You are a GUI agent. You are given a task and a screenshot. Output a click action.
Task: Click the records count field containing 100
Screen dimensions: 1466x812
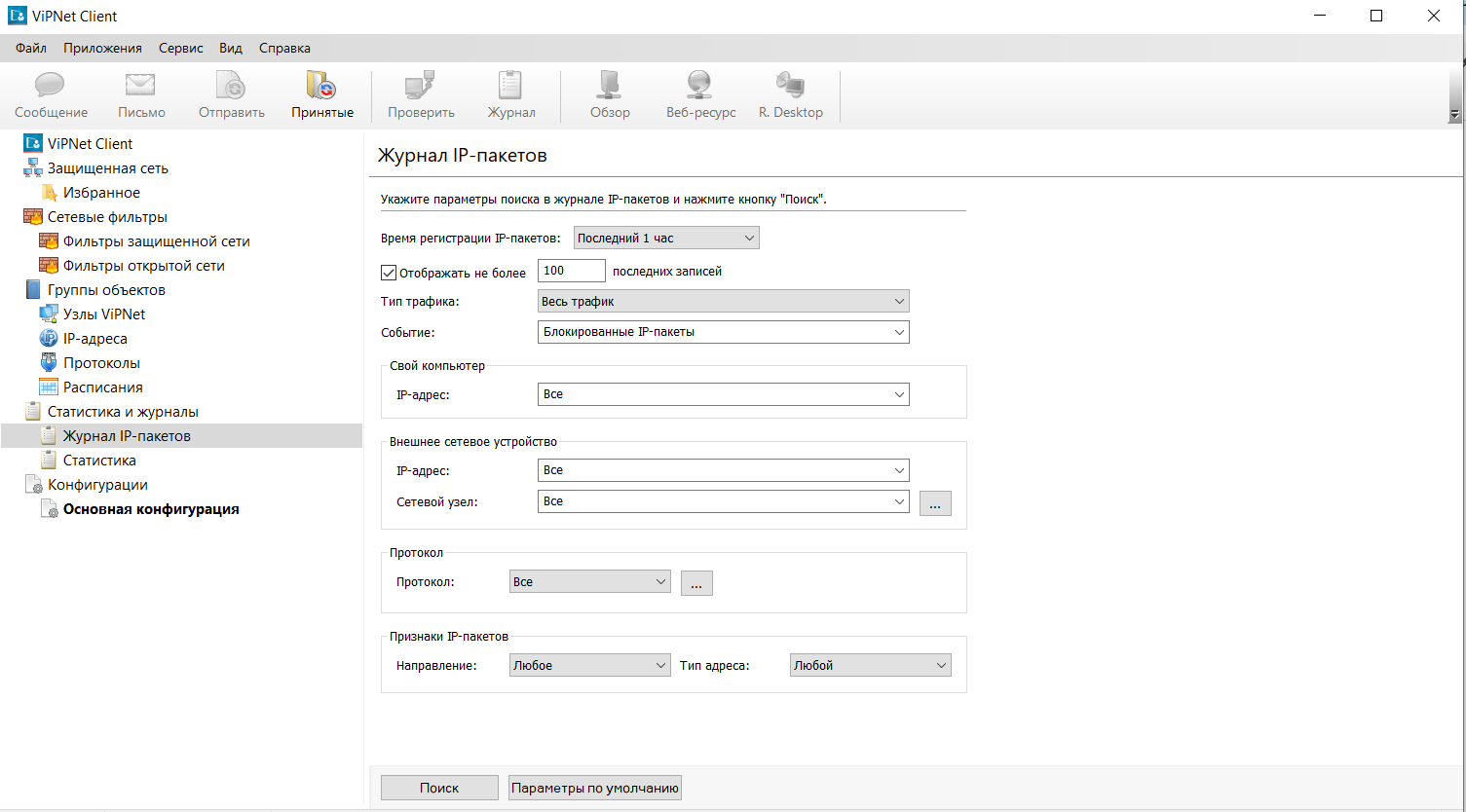(571, 272)
